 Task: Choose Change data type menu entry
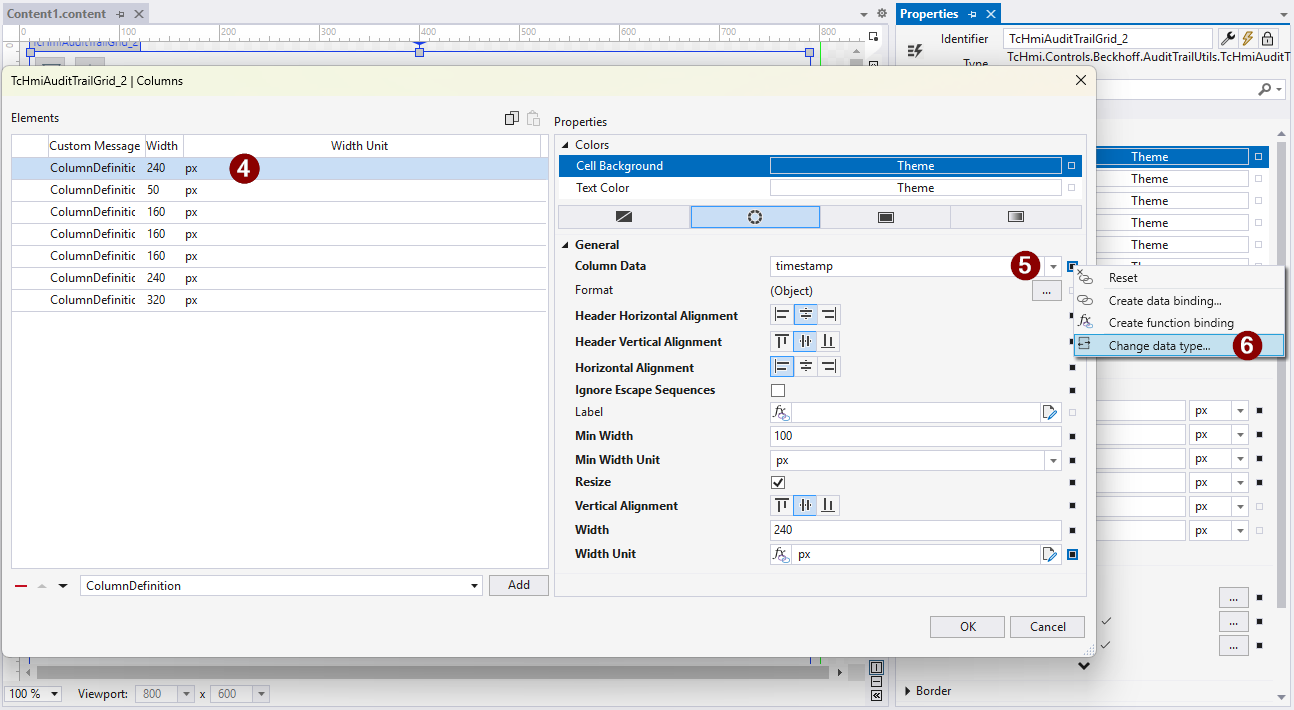(1159, 346)
